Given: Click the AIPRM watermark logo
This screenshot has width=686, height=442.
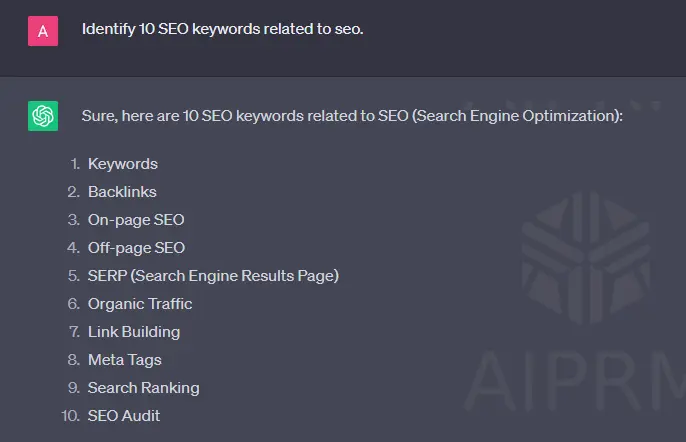Looking at the screenshot, I should click(585, 257).
